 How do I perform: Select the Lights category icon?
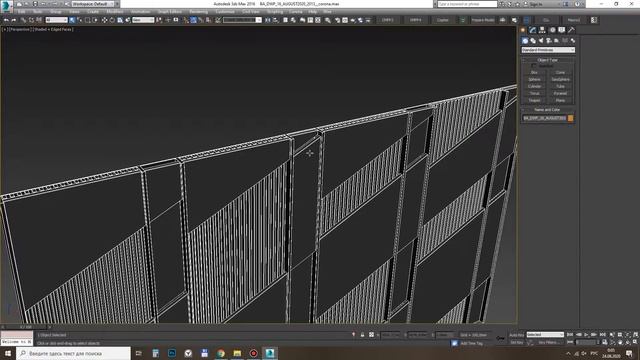(x=541, y=41)
